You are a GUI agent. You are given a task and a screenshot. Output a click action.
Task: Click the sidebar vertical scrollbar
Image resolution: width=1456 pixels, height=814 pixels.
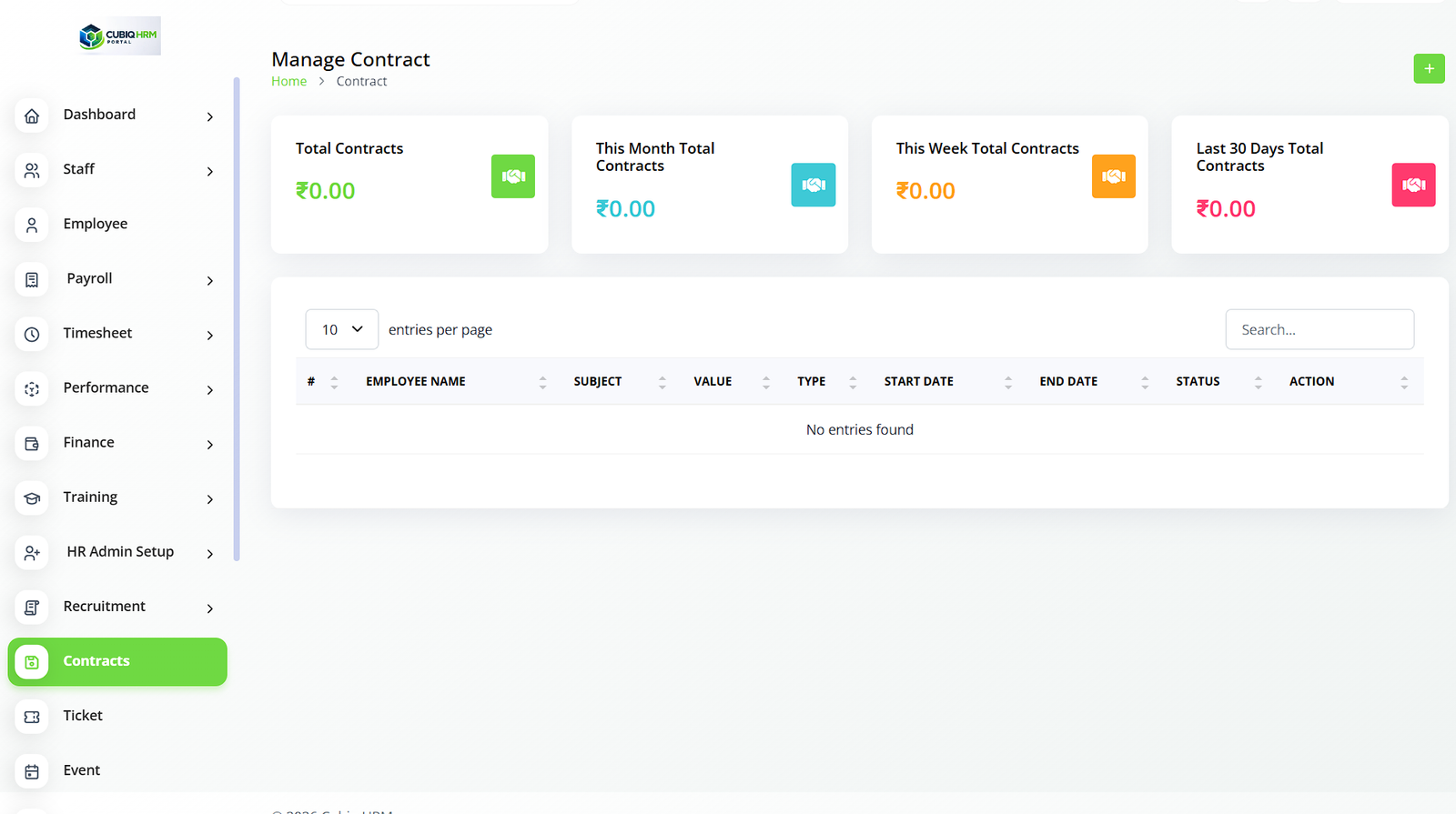(x=237, y=318)
